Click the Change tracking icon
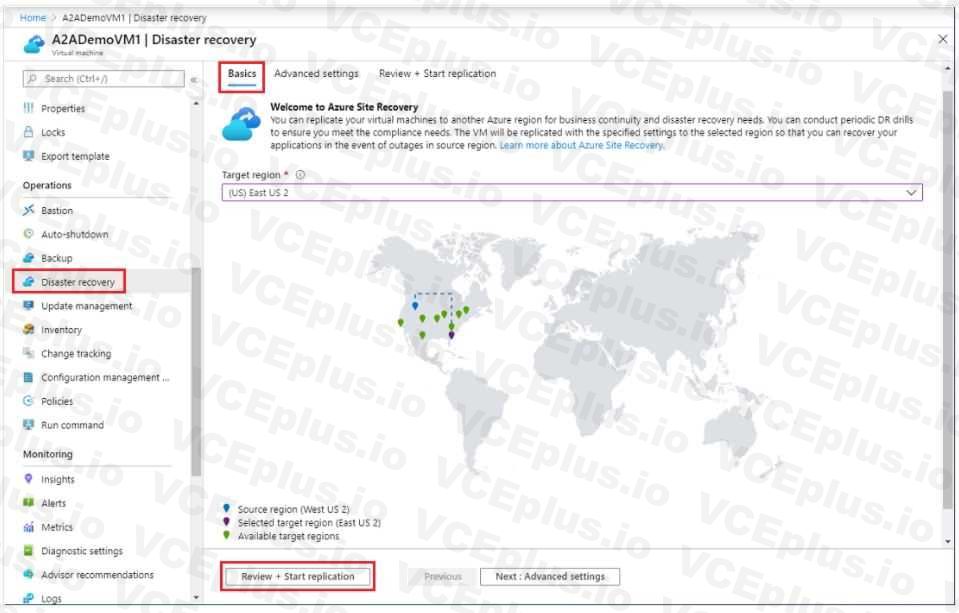 28,353
